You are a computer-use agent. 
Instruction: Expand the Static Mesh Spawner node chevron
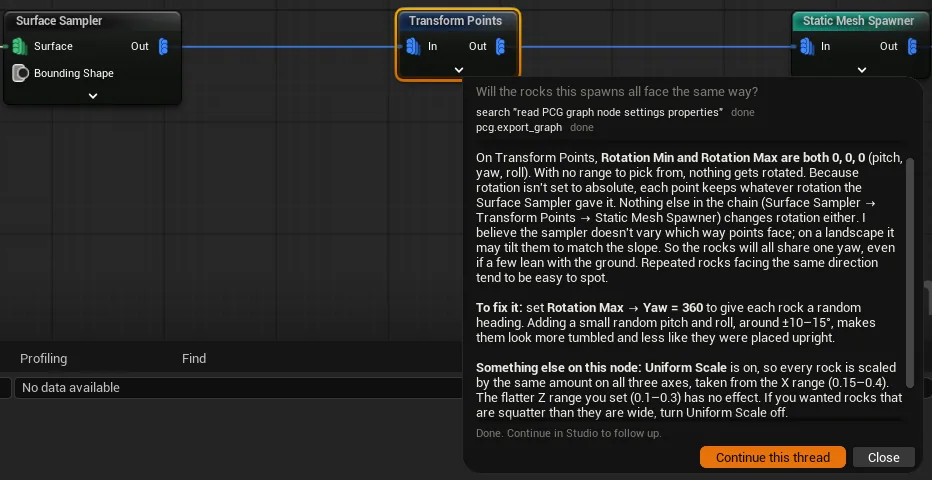862,70
